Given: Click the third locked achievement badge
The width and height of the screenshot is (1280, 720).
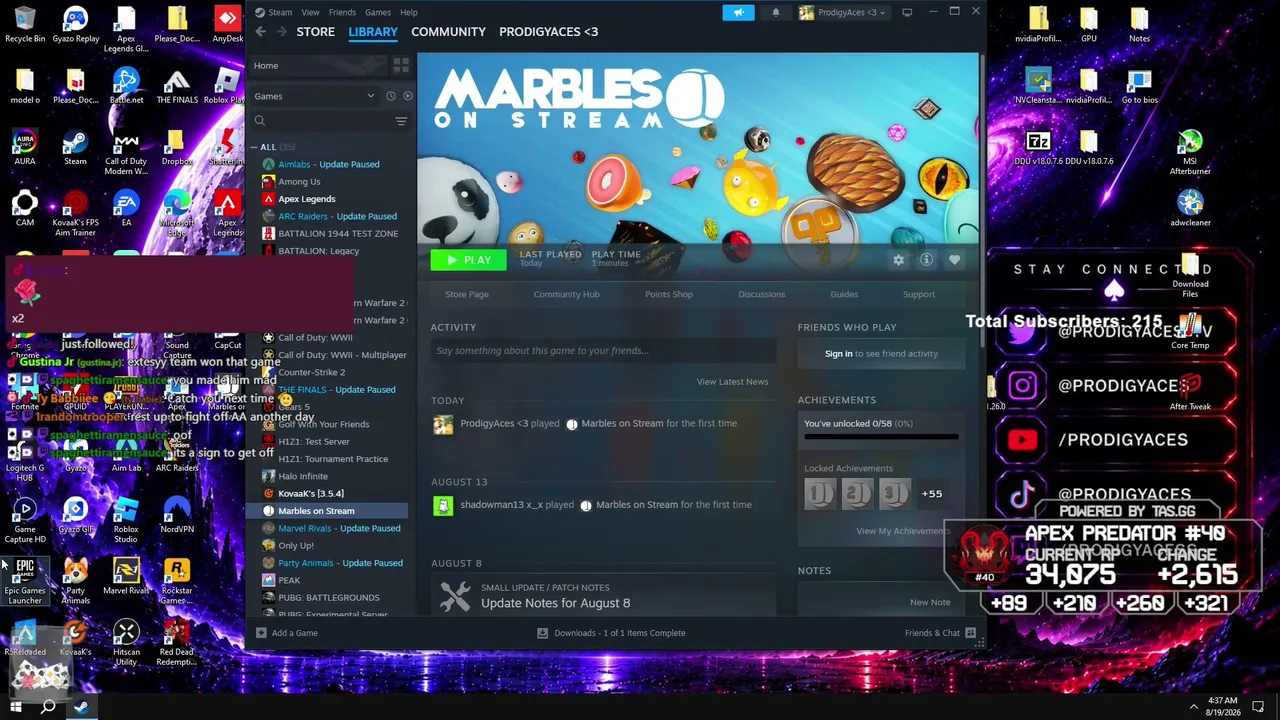Looking at the screenshot, I should click(894, 494).
